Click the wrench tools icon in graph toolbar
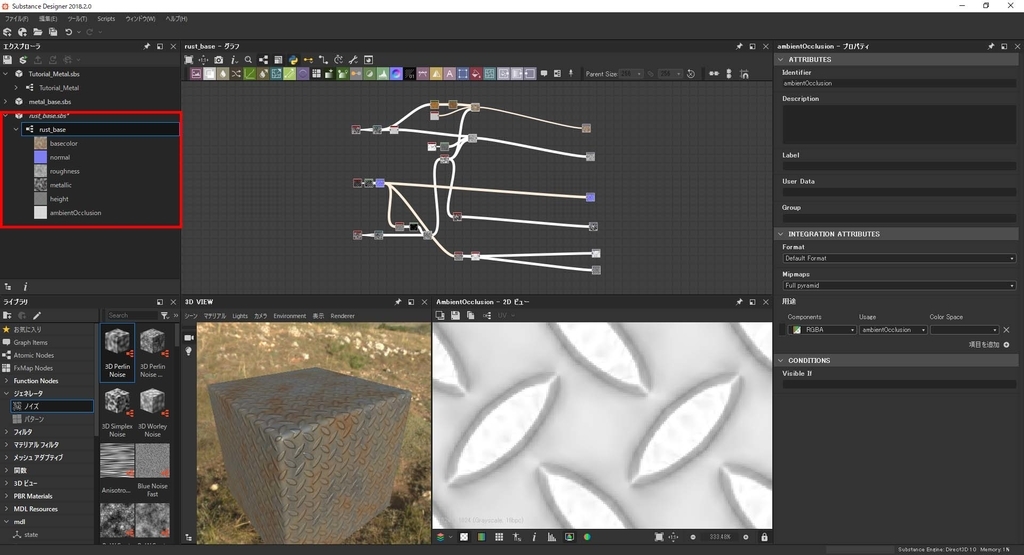 pyautogui.click(x=353, y=59)
